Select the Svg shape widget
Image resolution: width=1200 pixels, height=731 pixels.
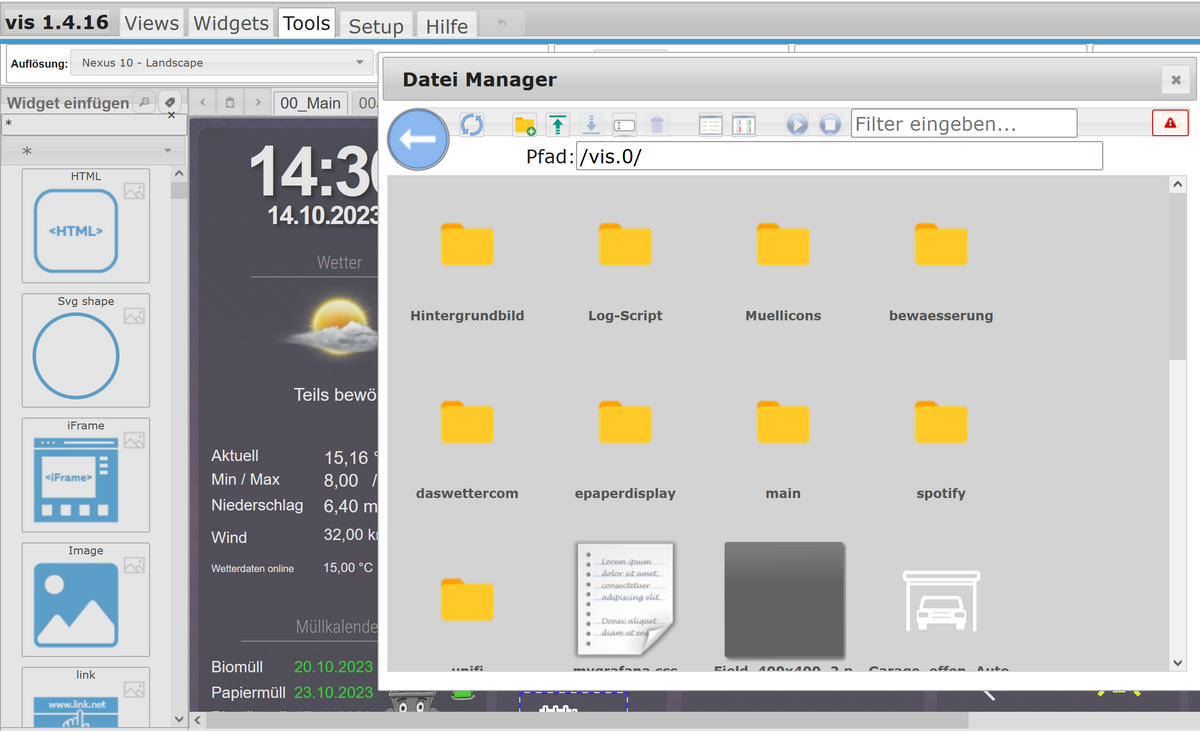click(x=86, y=350)
